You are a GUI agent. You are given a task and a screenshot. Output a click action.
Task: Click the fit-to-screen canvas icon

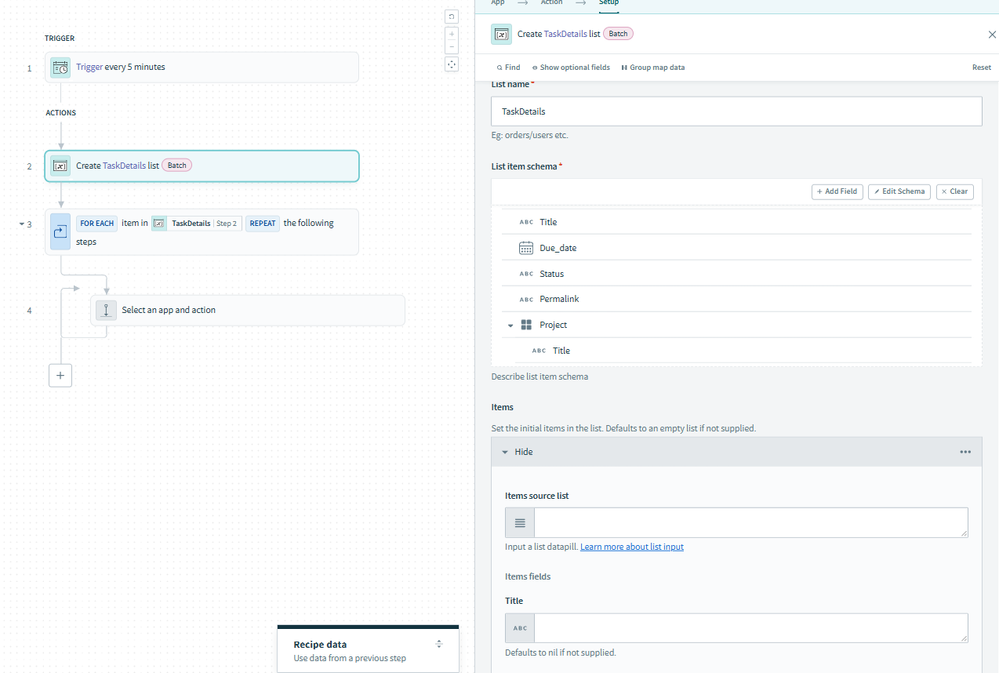coord(452,64)
